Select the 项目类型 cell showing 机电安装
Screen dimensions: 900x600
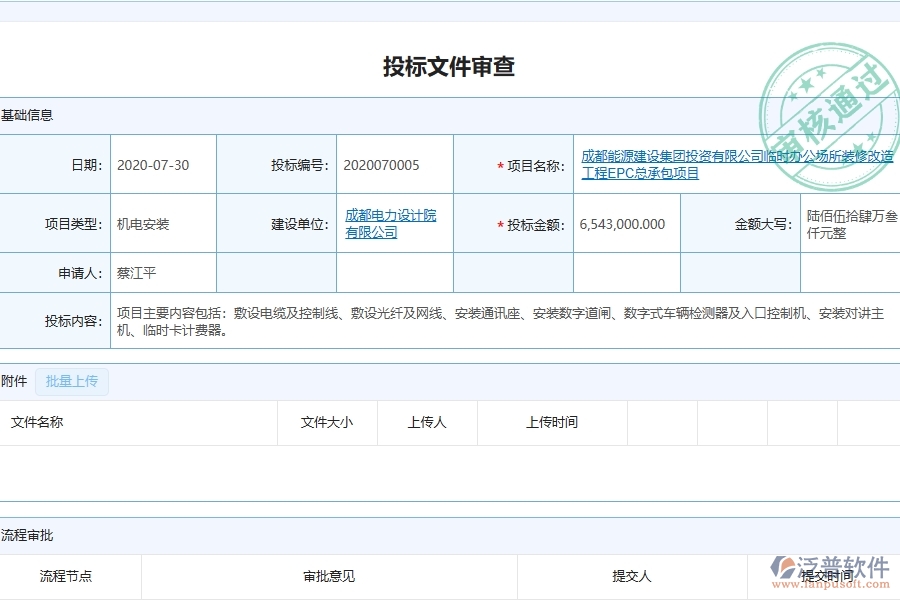[x=144, y=224]
